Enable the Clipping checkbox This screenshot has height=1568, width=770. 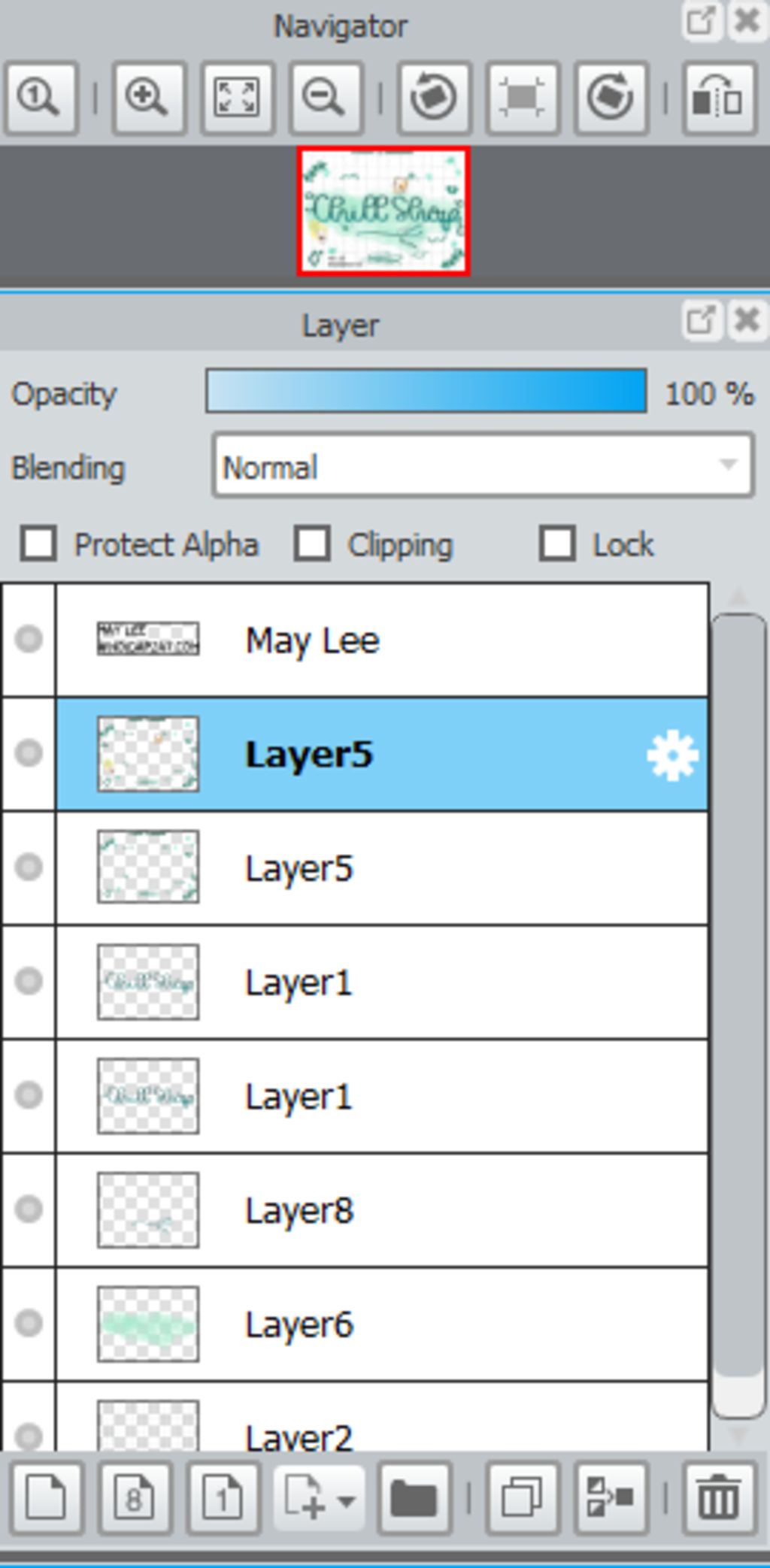pos(312,543)
